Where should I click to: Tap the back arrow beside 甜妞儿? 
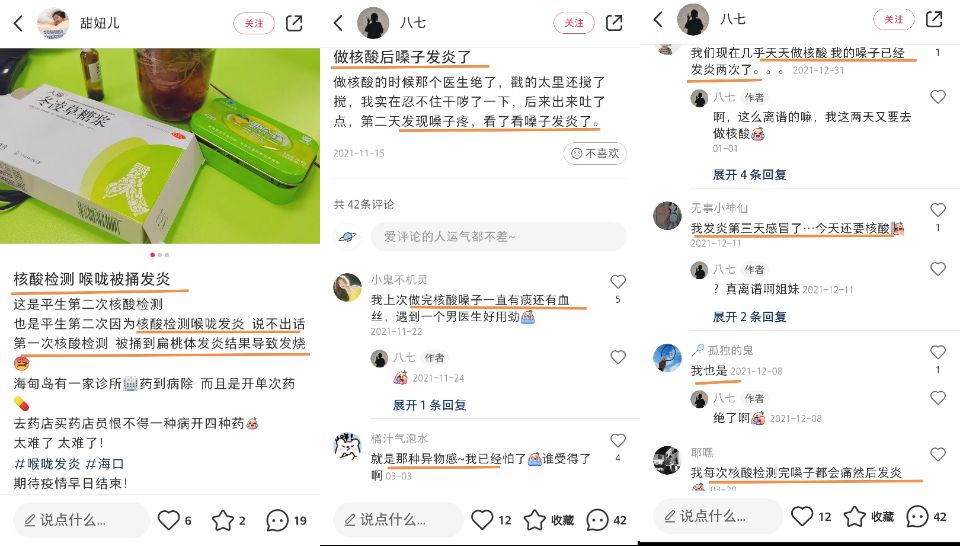(x=18, y=23)
